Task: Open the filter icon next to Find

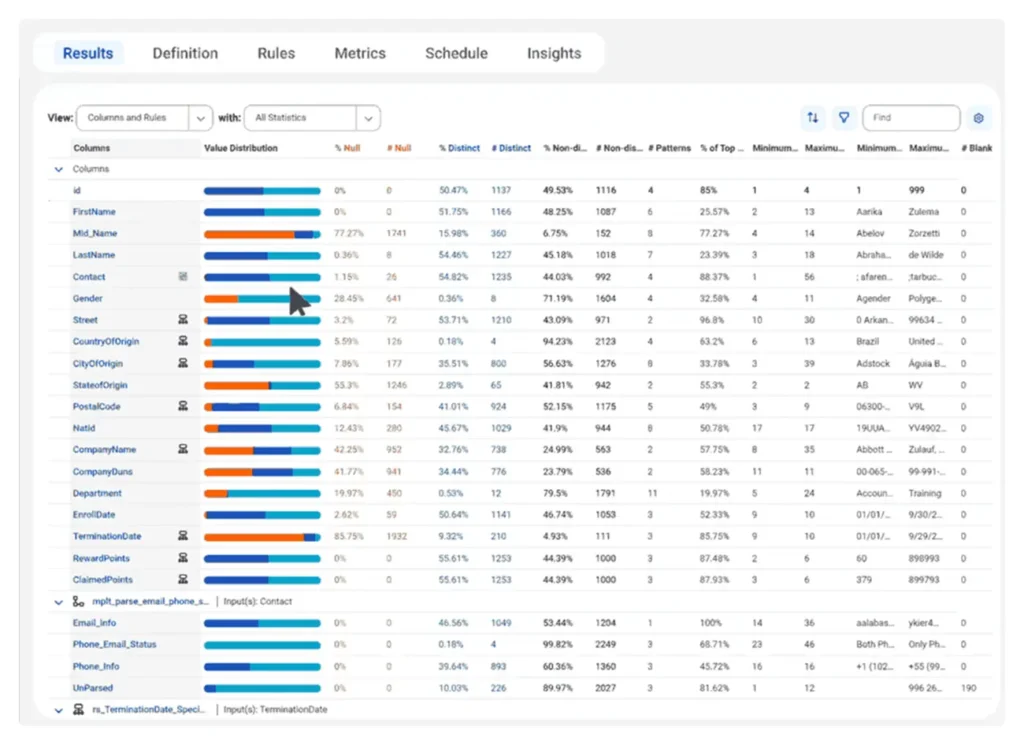Action: point(845,117)
